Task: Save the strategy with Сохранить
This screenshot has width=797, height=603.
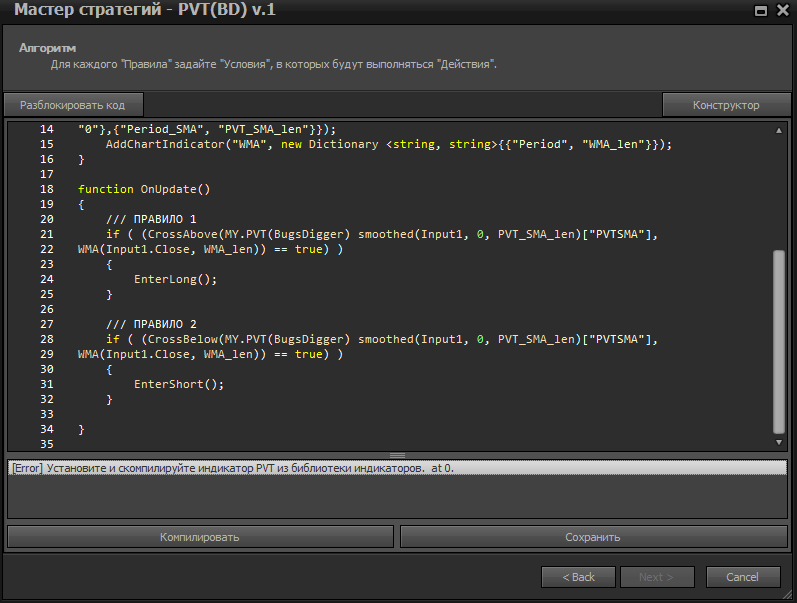Action: (592, 537)
